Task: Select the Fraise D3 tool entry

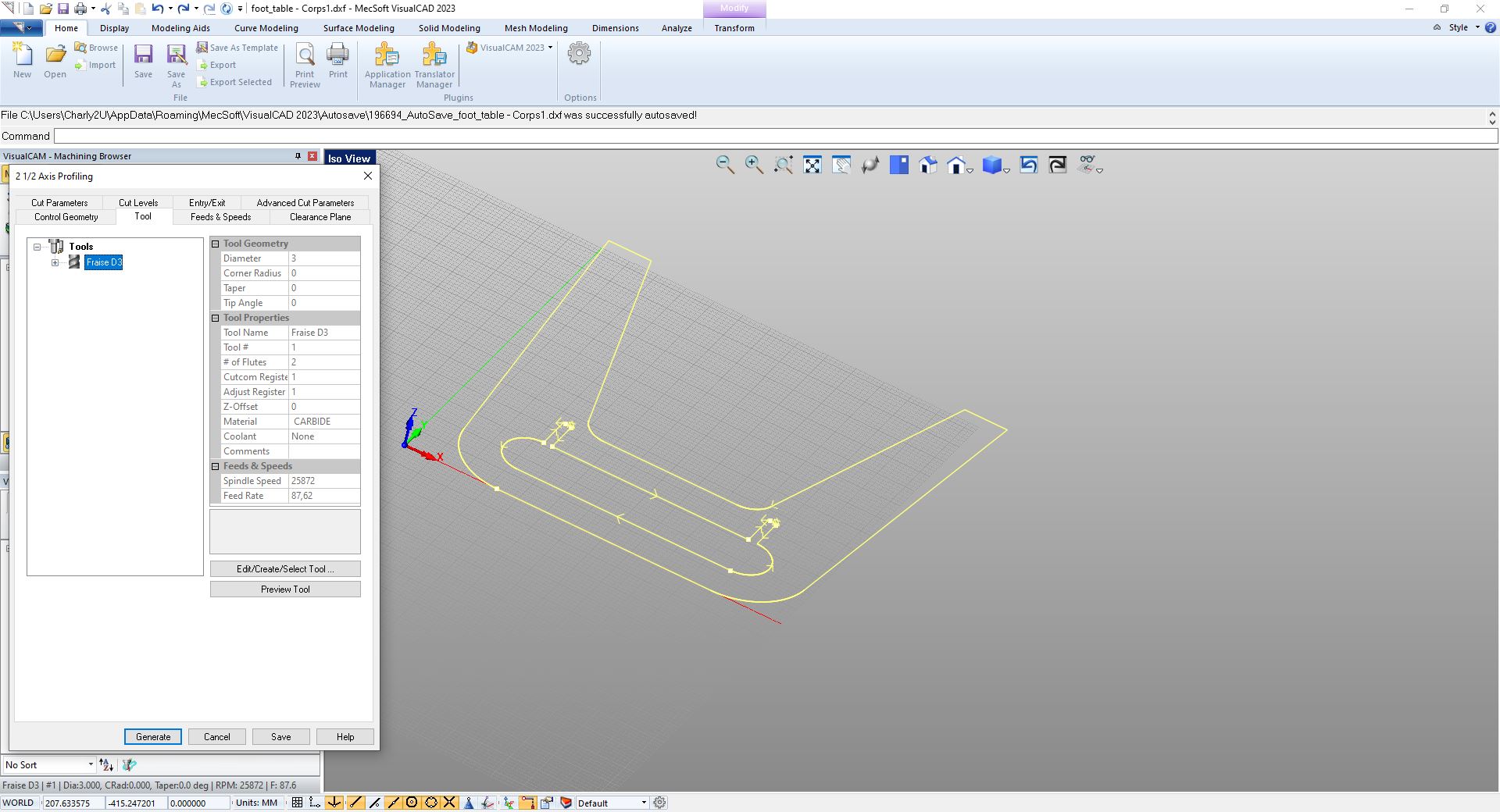Action: click(x=104, y=262)
